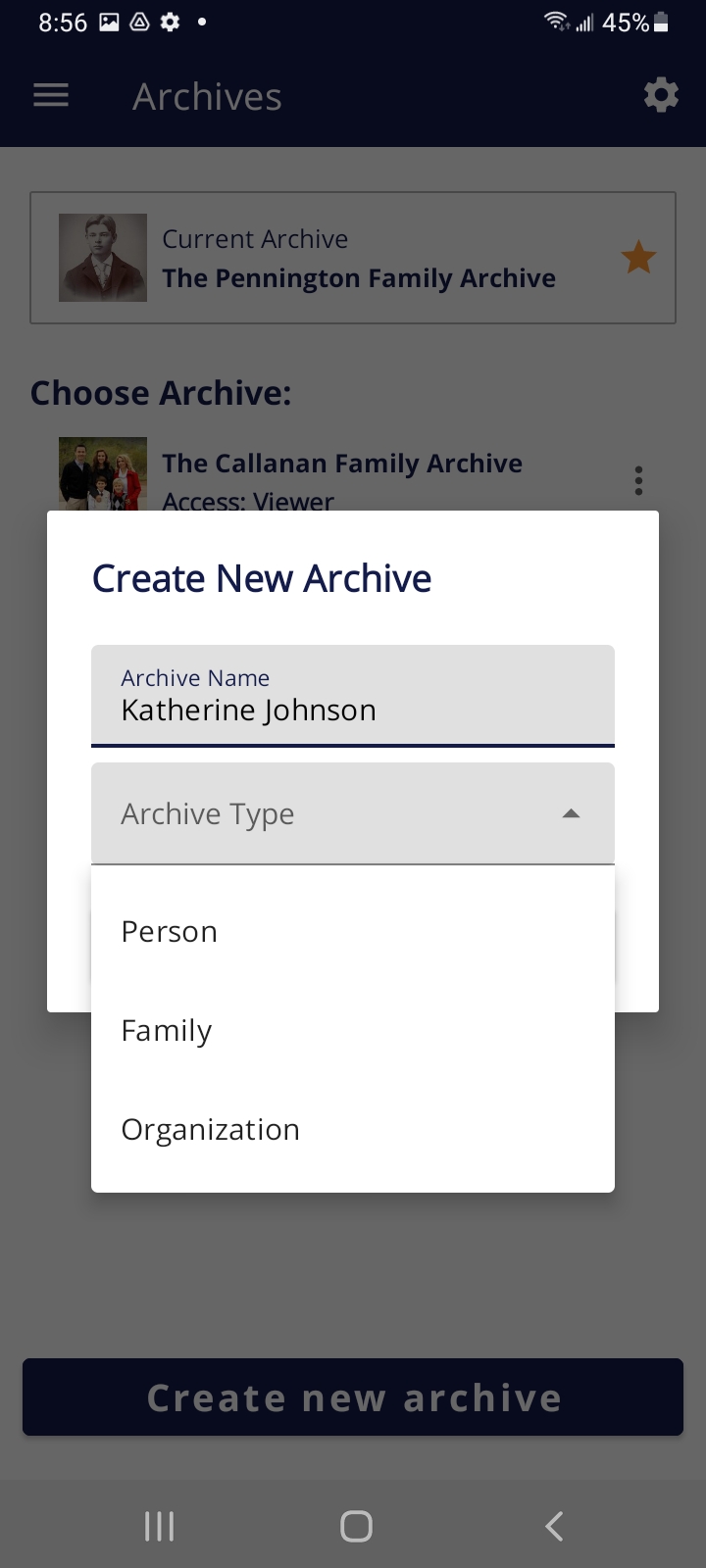
Task: Tap the Create New Archive dialog title
Action: (x=262, y=579)
